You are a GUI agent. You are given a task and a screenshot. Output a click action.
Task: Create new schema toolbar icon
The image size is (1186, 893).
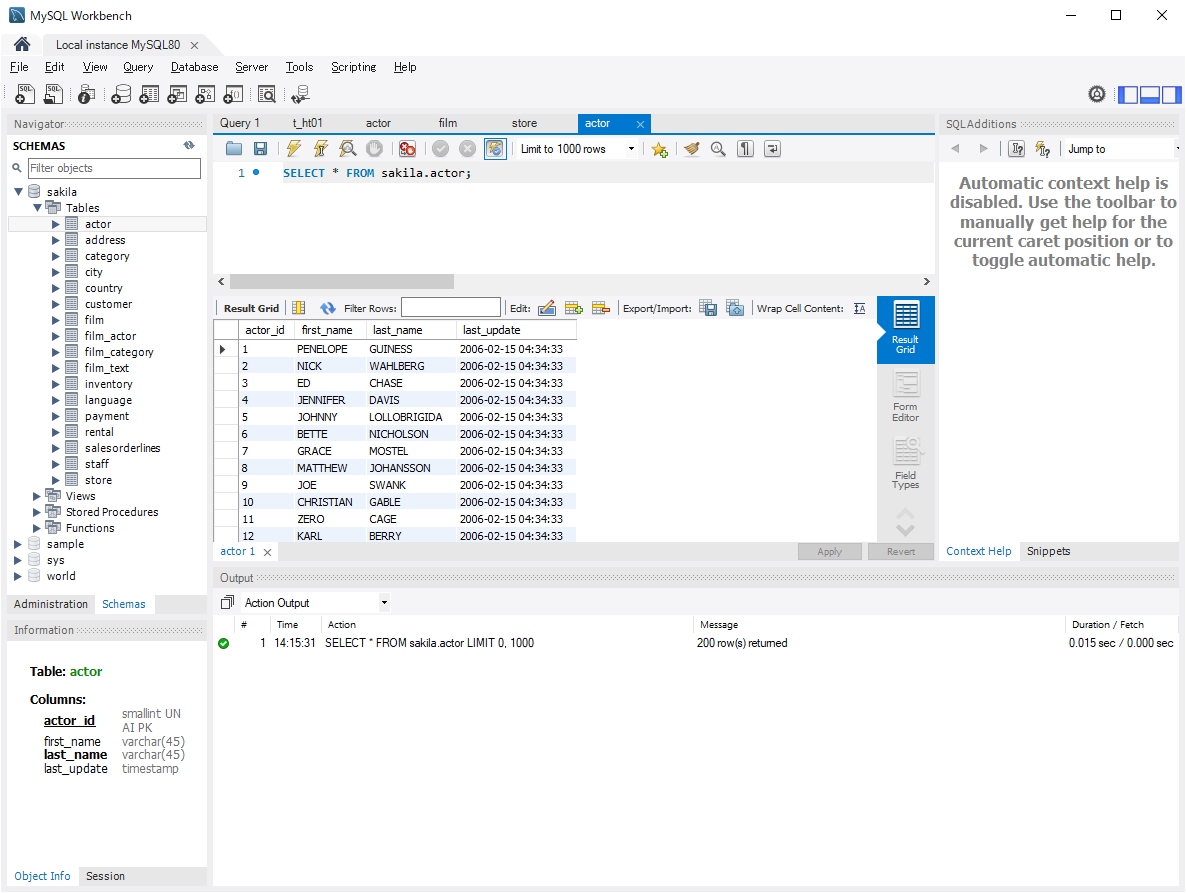click(x=121, y=94)
